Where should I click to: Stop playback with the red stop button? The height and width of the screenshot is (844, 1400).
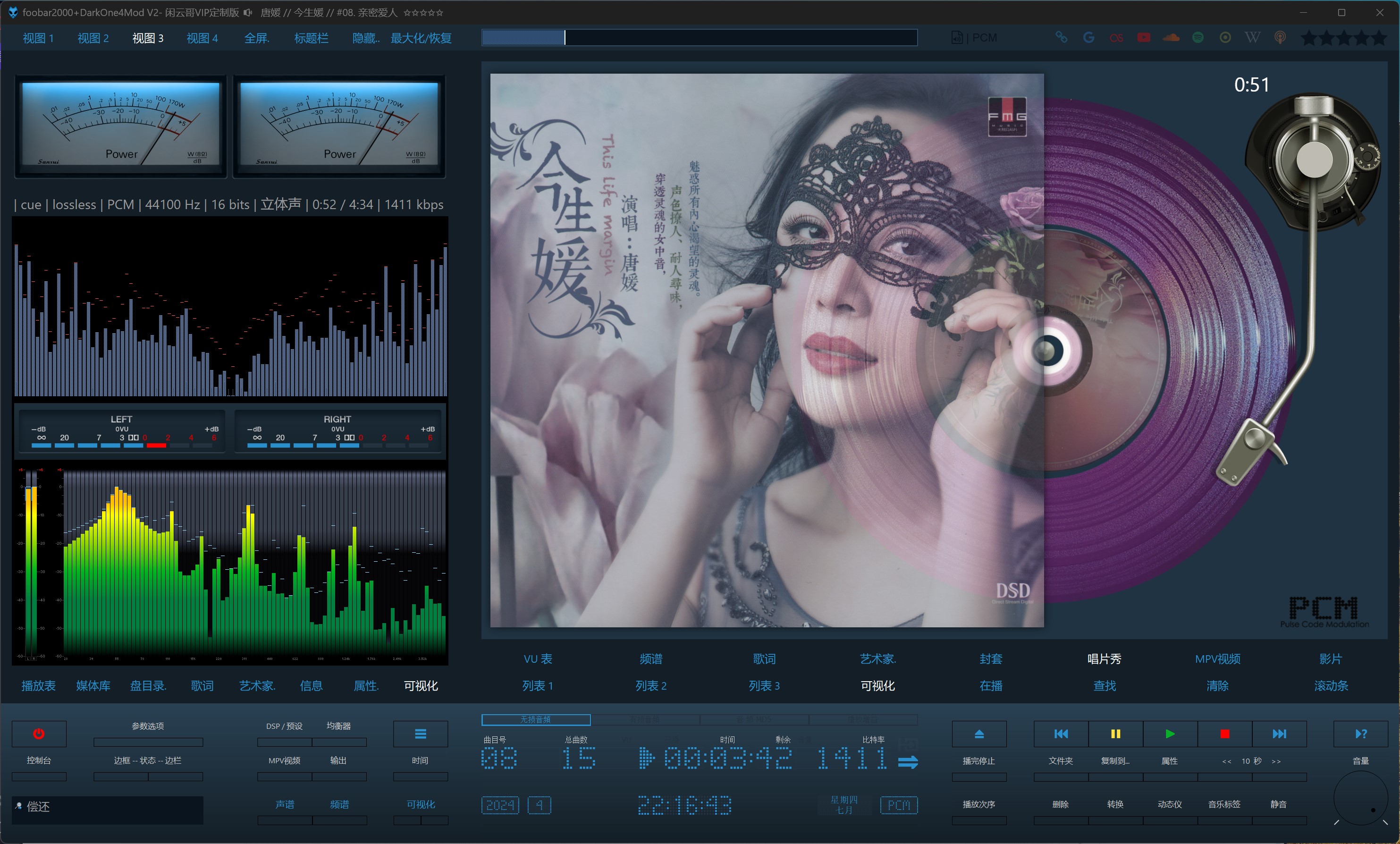coord(1224,734)
